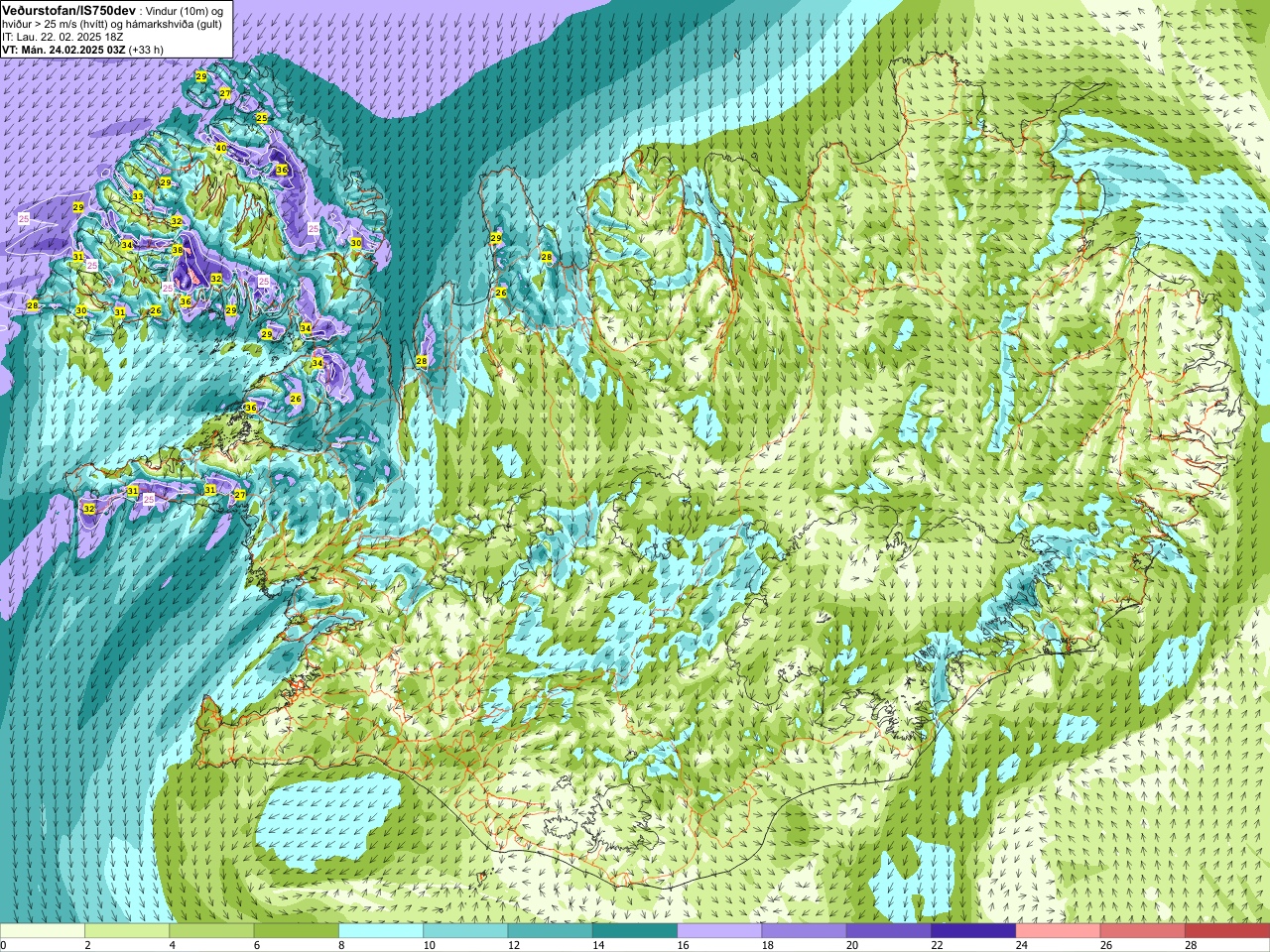Screen dimensions: 1270x952
Task: Click the 22–24 m/s dark indigo legend swatch
Action: click(x=973, y=931)
